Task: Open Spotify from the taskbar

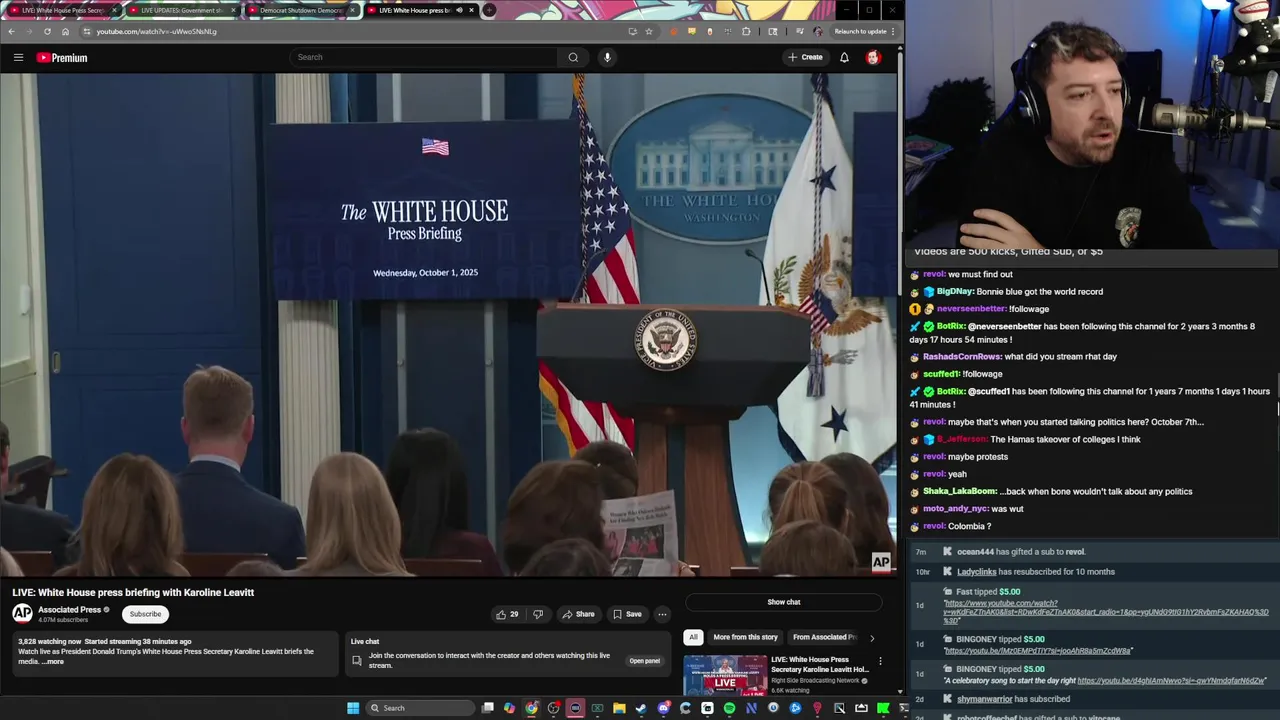Action: coord(729,708)
